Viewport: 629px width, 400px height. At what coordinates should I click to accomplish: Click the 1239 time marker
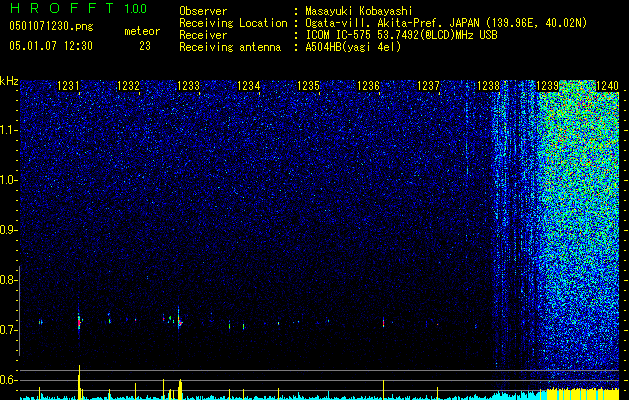548,86
